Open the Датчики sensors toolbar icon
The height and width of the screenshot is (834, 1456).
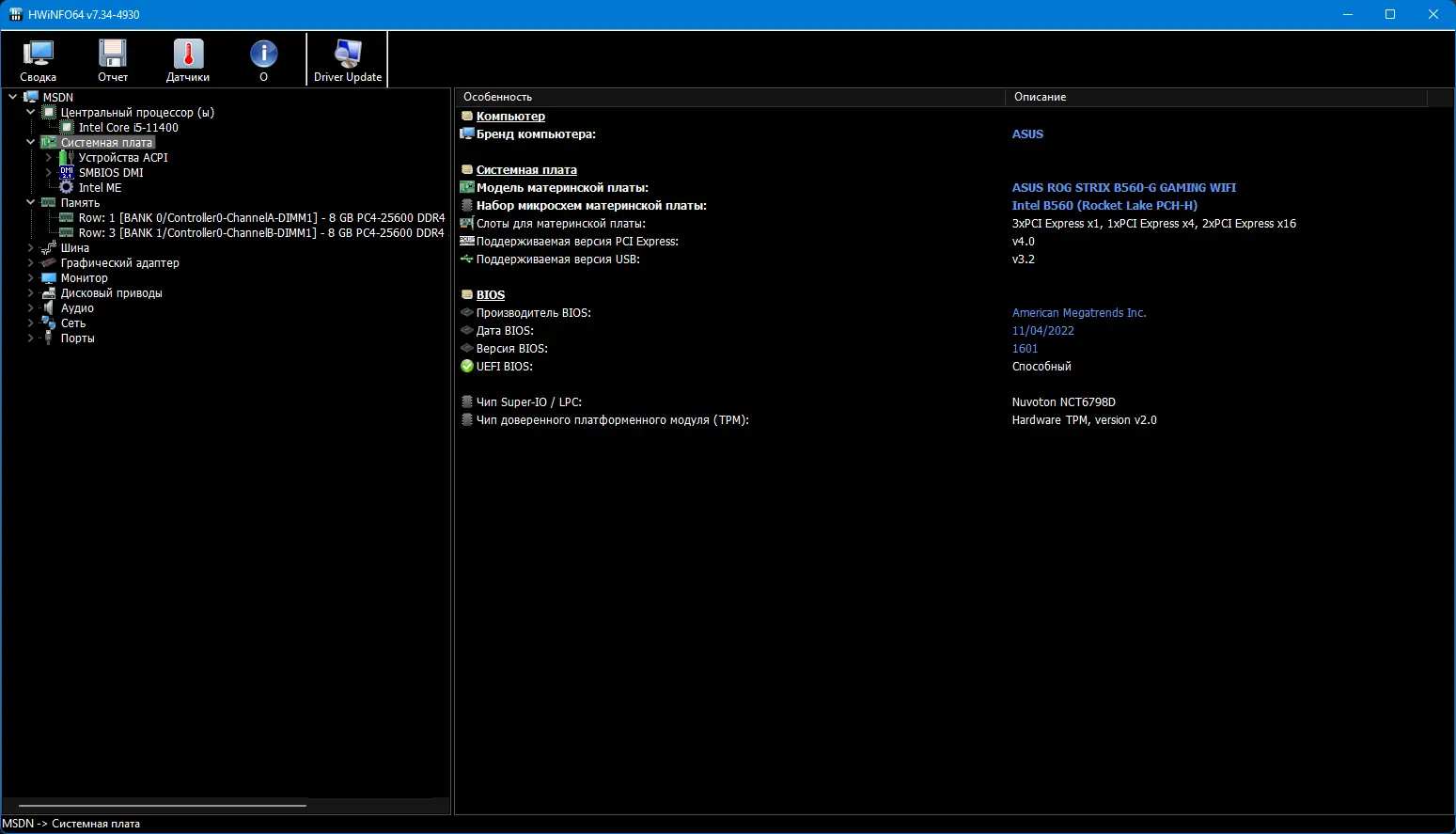click(x=188, y=54)
